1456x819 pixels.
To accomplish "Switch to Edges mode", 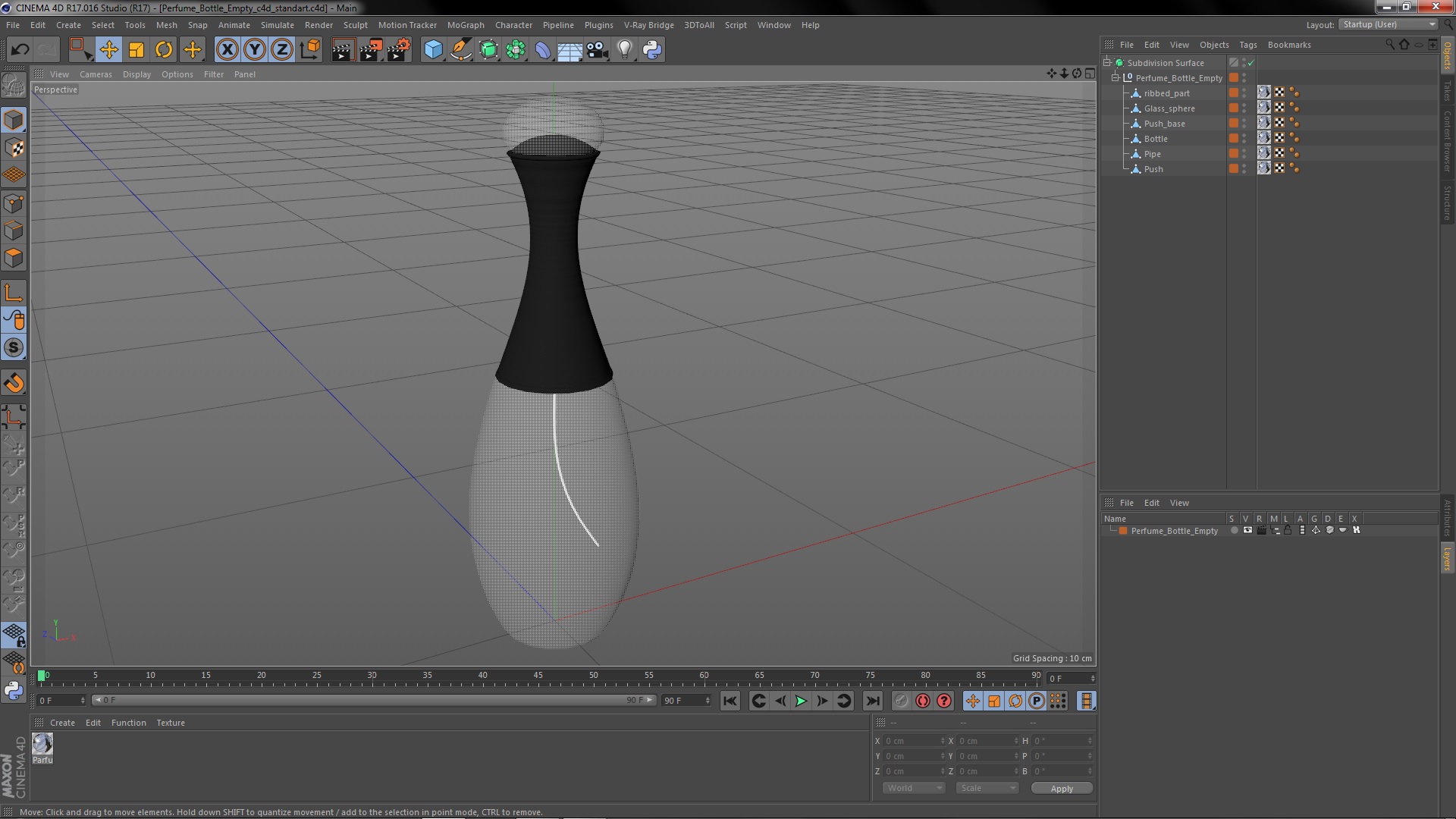I will [14, 231].
